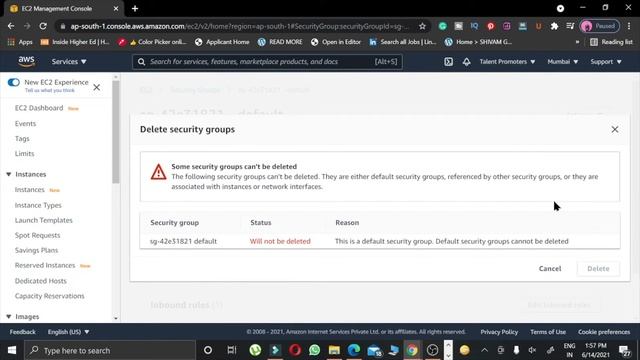Click Windows 'Type here to search' box

coord(110,350)
